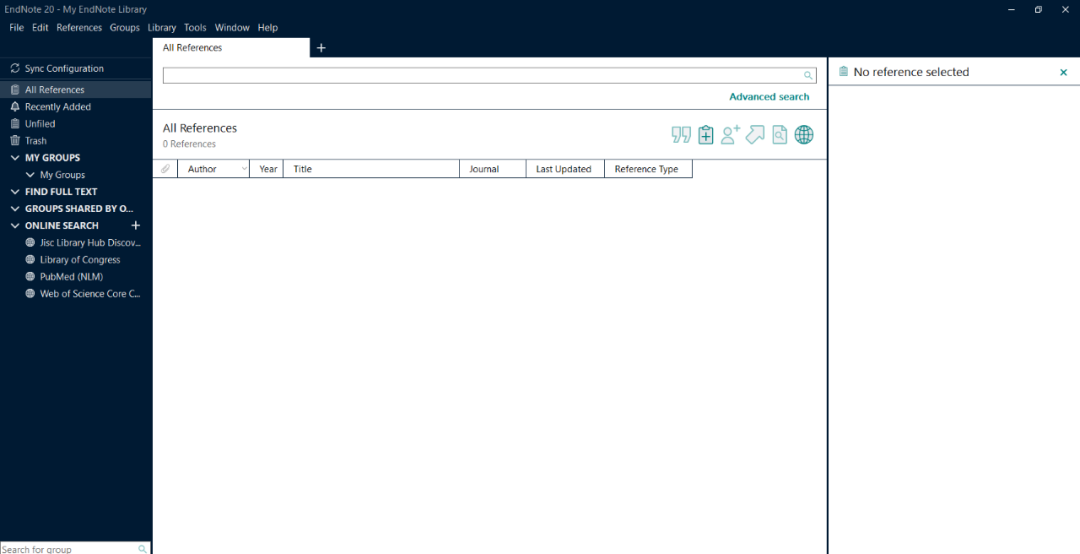Collapse GROUPS SHARED BY O... section
This screenshot has height=554, width=1080.
coord(15,209)
